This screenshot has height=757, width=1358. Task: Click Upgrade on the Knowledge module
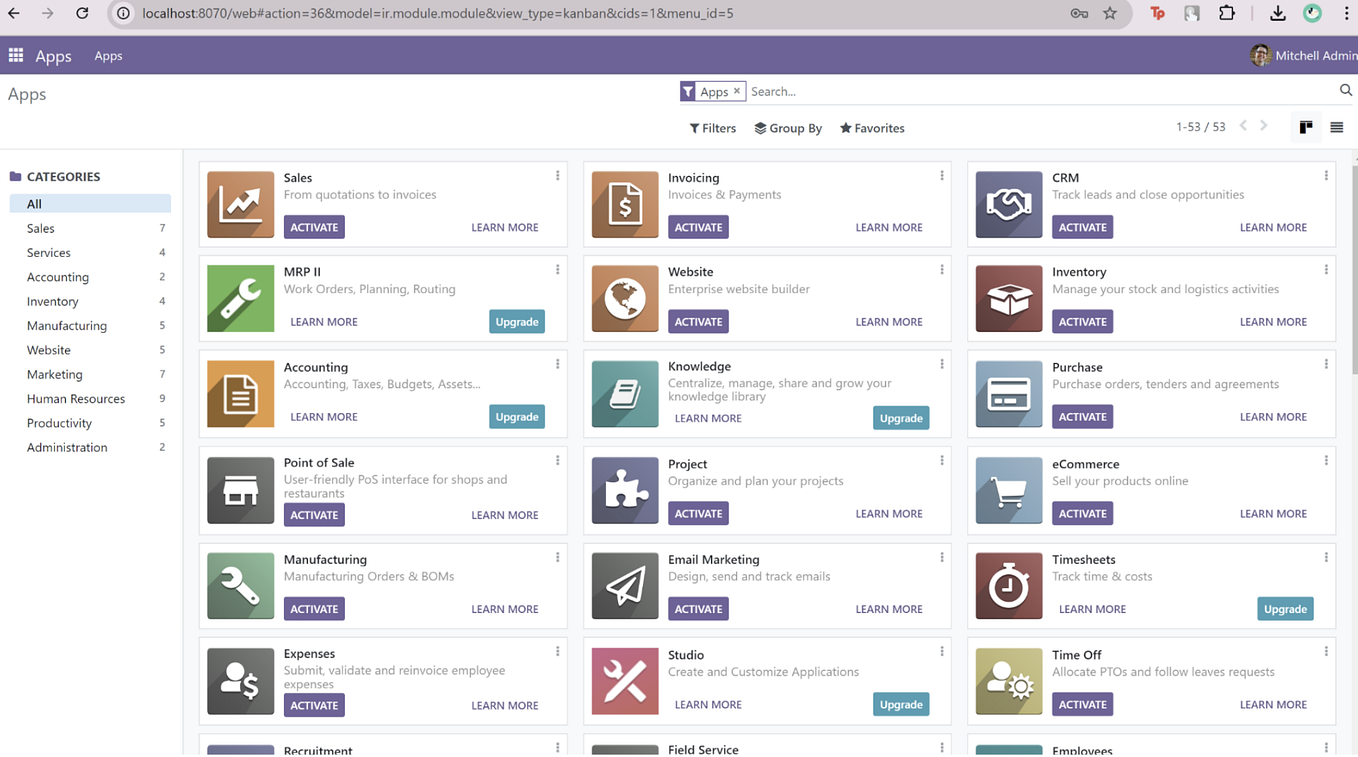click(x=900, y=417)
